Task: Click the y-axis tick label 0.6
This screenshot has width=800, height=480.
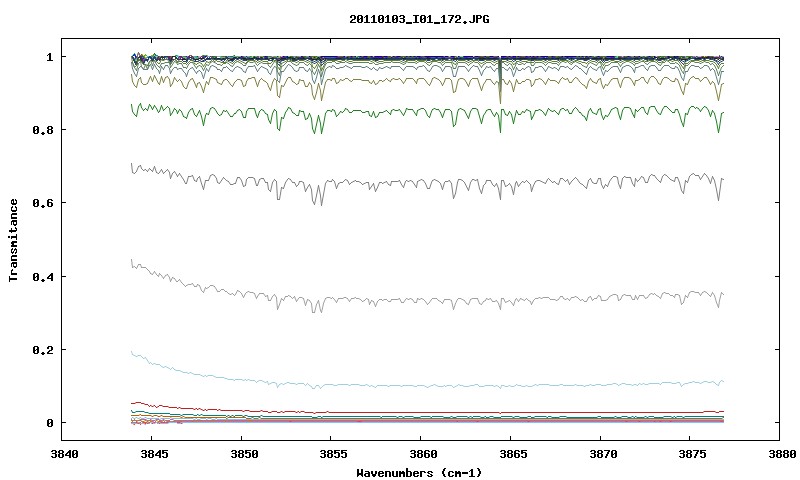Action: 43,203
